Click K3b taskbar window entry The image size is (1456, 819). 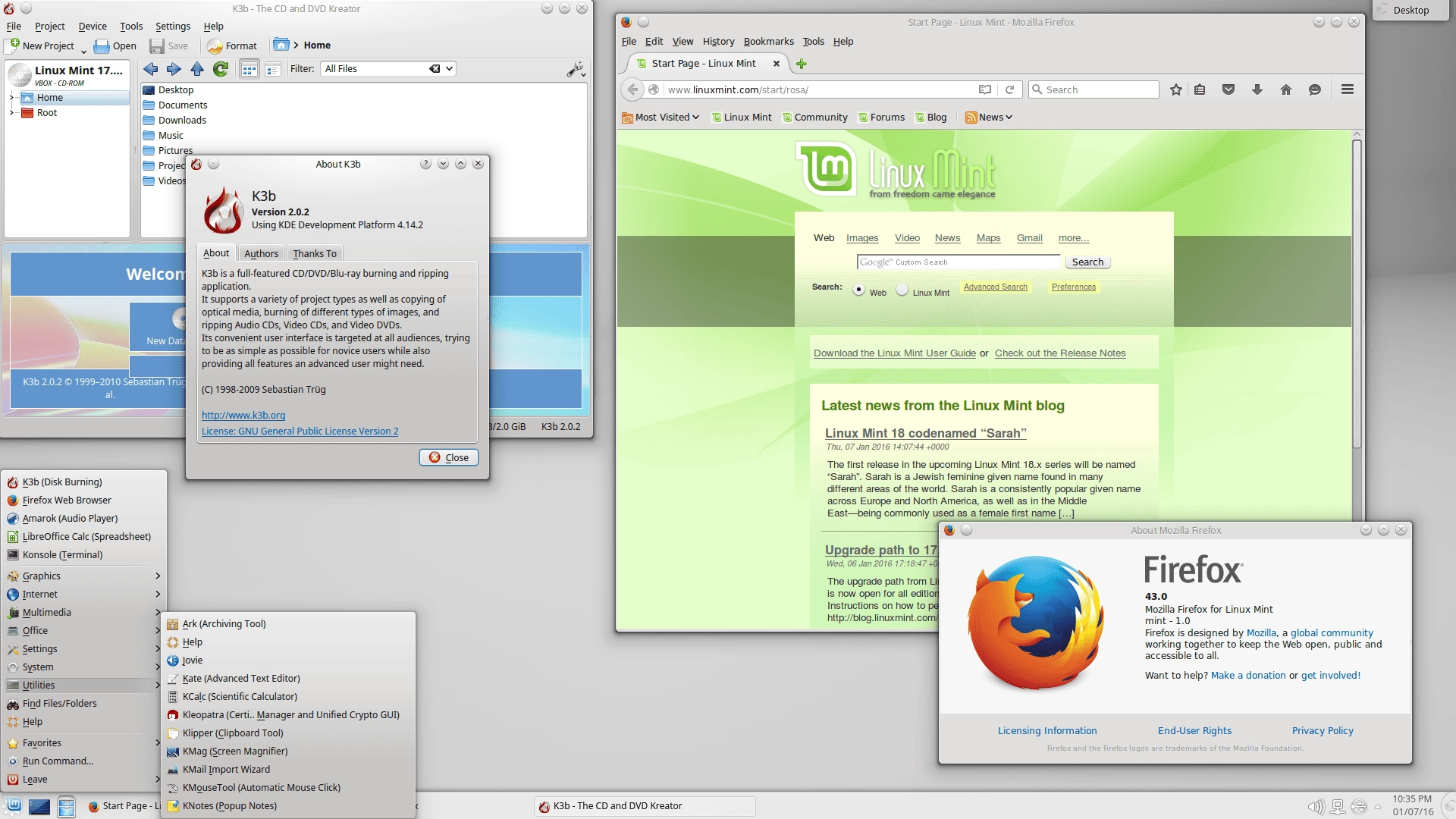pyautogui.click(x=645, y=806)
